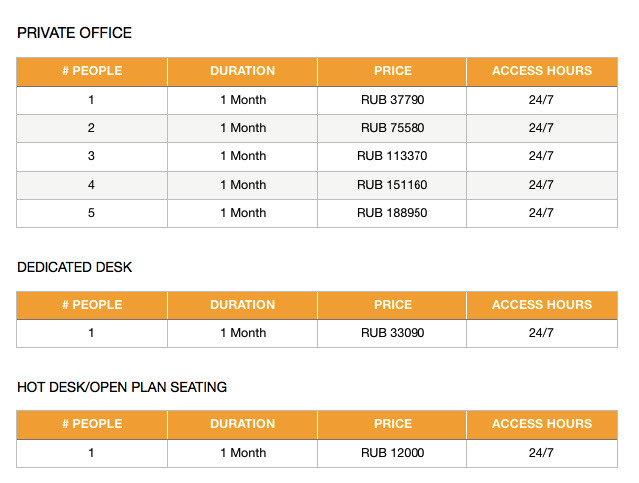Click PRICE header in Hot Desk table
The image size is (639, 483).
tap(393, 424)
